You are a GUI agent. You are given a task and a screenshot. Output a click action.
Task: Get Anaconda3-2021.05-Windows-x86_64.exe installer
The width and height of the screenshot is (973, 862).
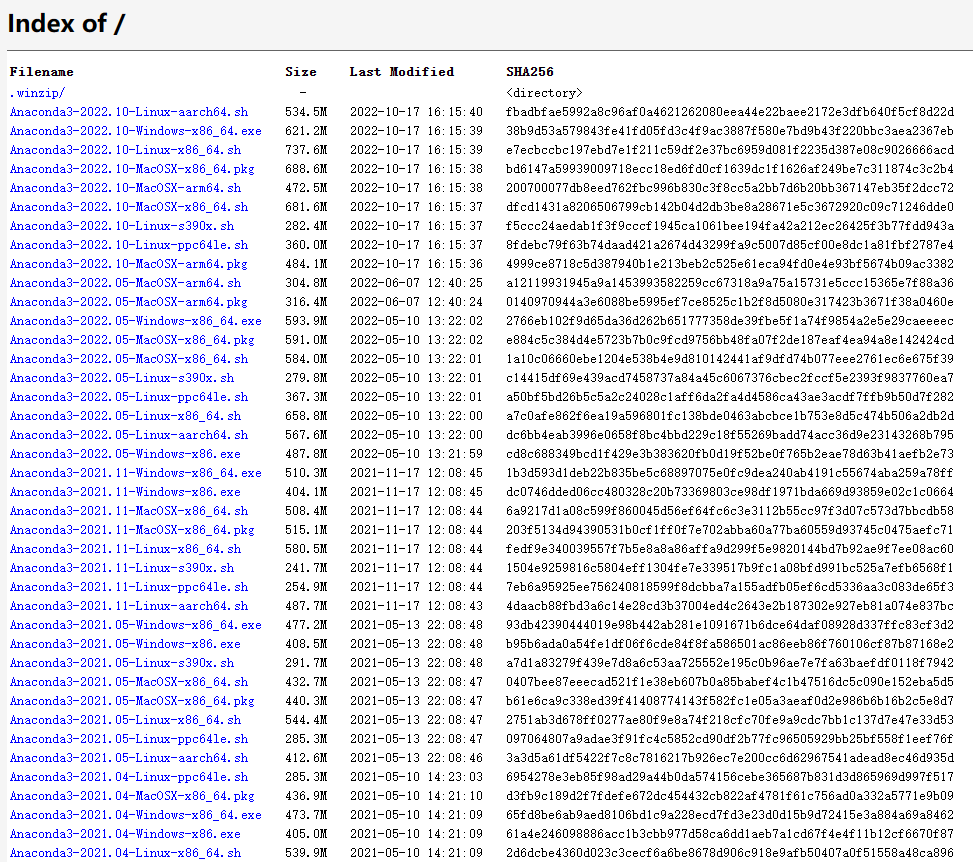pos(135,625)
